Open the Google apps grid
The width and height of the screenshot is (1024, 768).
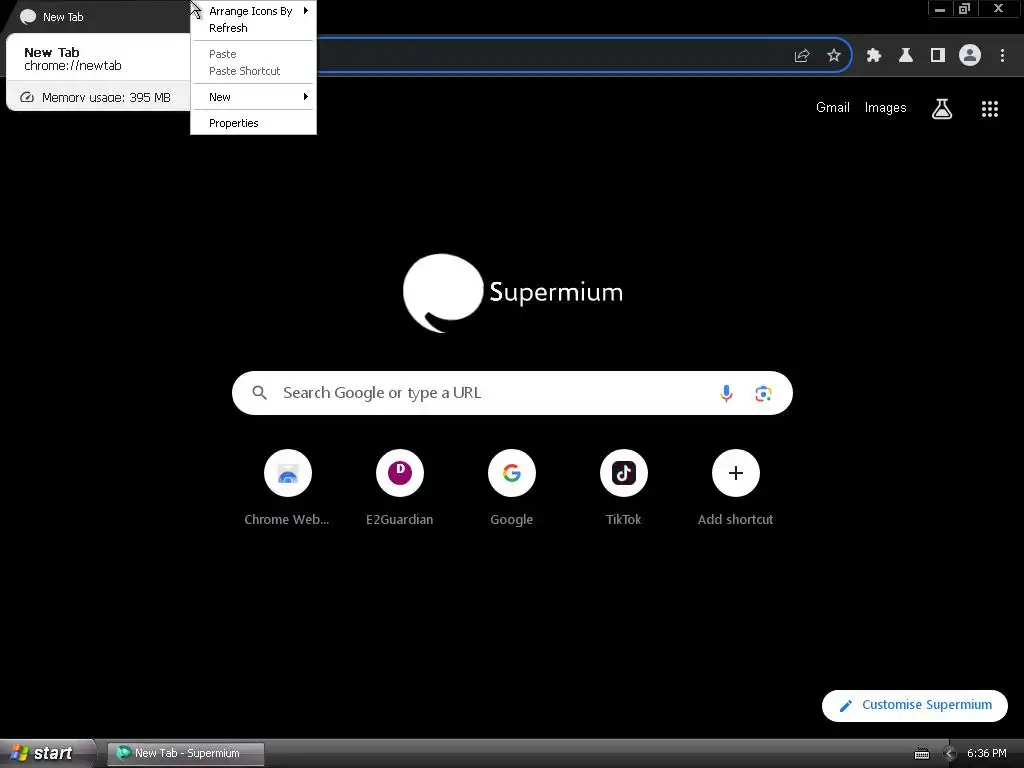990,108
